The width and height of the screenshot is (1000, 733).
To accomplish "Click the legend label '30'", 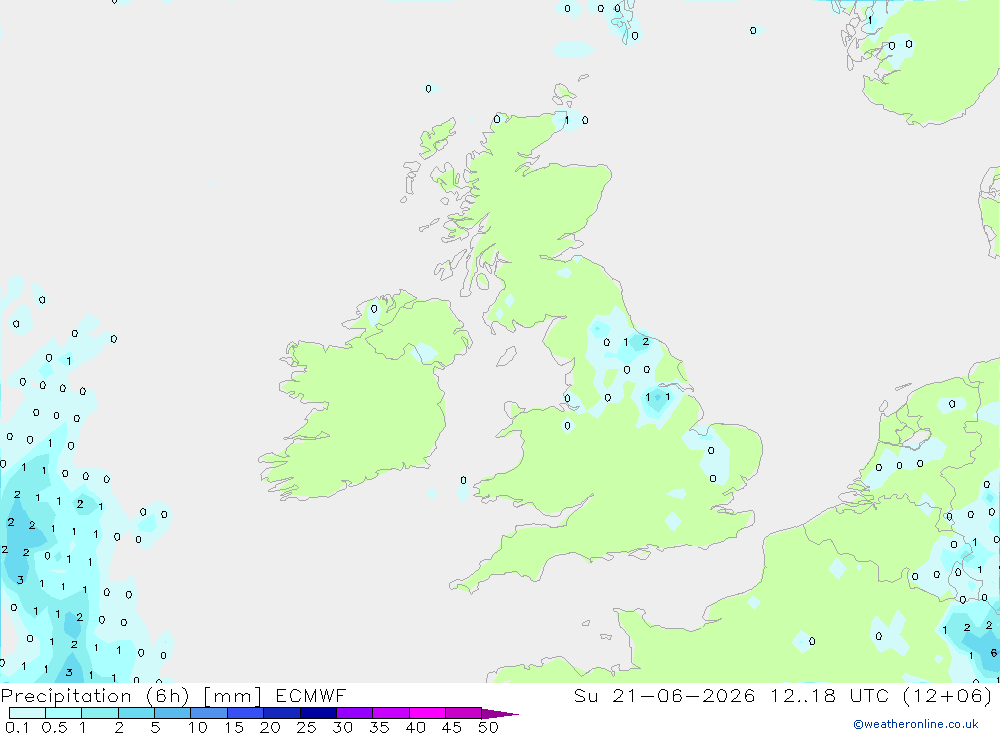I will pos(342,727).
